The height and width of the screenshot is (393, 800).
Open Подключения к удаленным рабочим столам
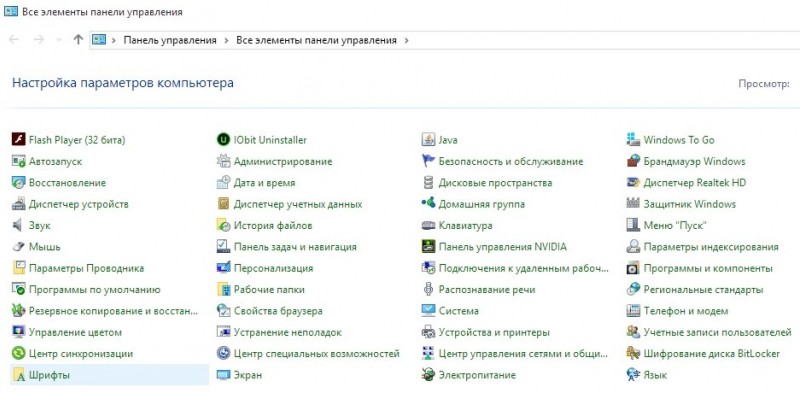523,268
